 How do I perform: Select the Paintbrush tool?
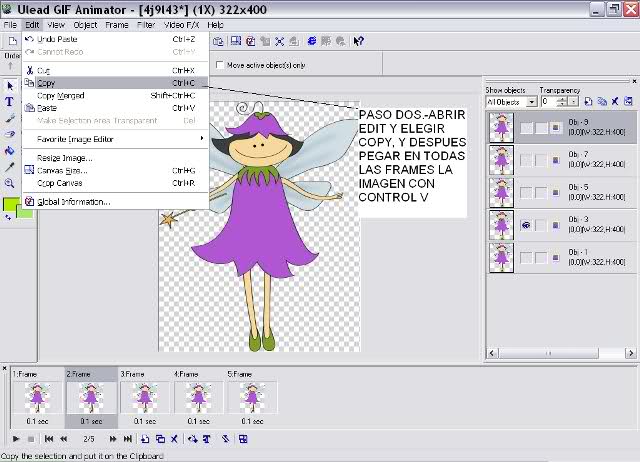tap(9, 118)
